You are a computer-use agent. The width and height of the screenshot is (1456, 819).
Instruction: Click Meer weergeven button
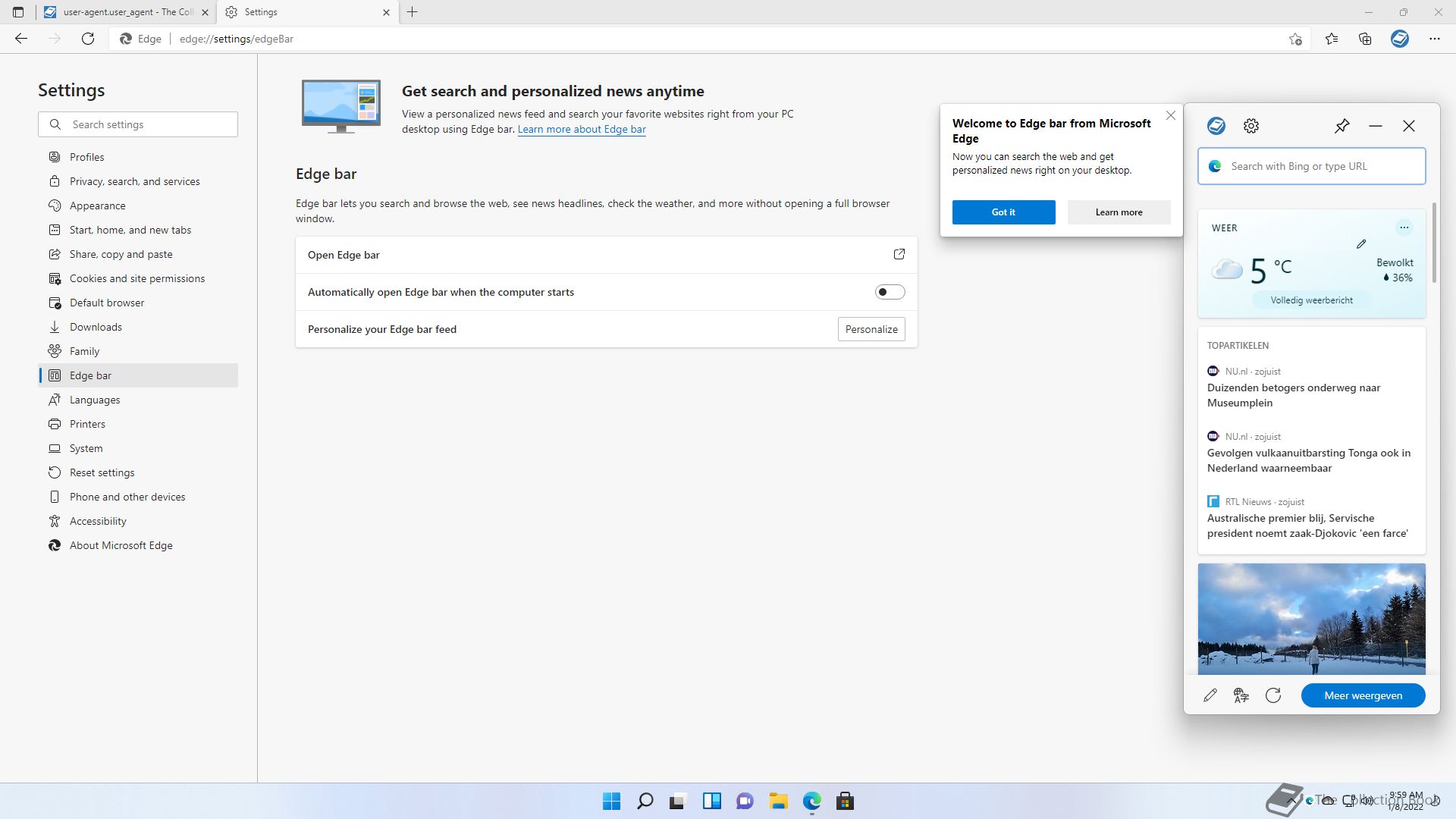(1363, 695)
